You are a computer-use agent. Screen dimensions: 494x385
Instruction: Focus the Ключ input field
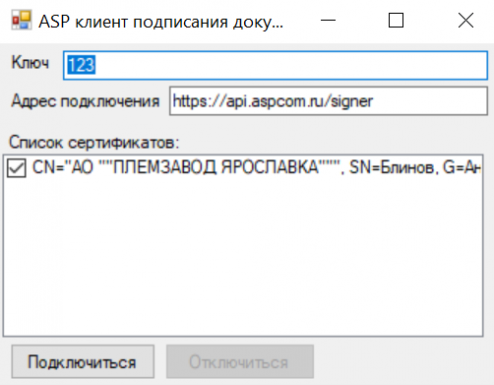[275, 65]
